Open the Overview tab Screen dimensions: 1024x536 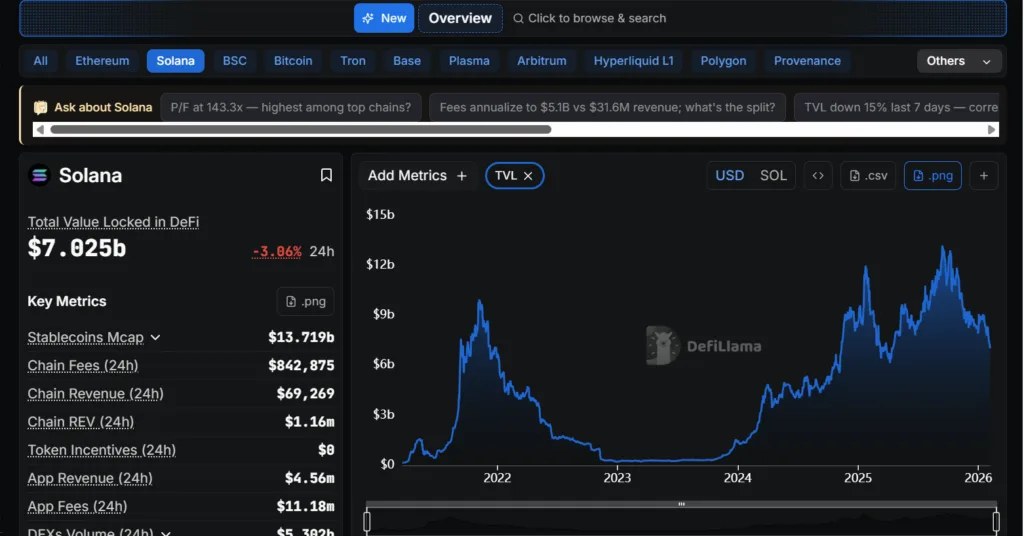[460, 18]
